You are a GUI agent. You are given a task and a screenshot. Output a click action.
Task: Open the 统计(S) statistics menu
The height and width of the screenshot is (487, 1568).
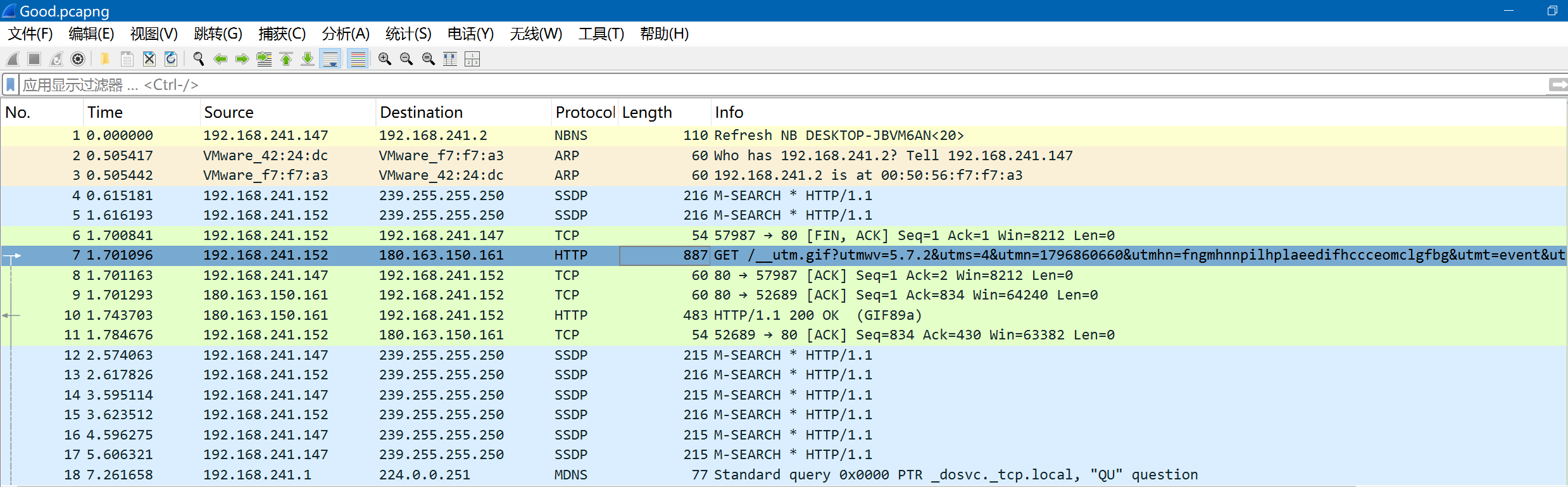point(408,34)
